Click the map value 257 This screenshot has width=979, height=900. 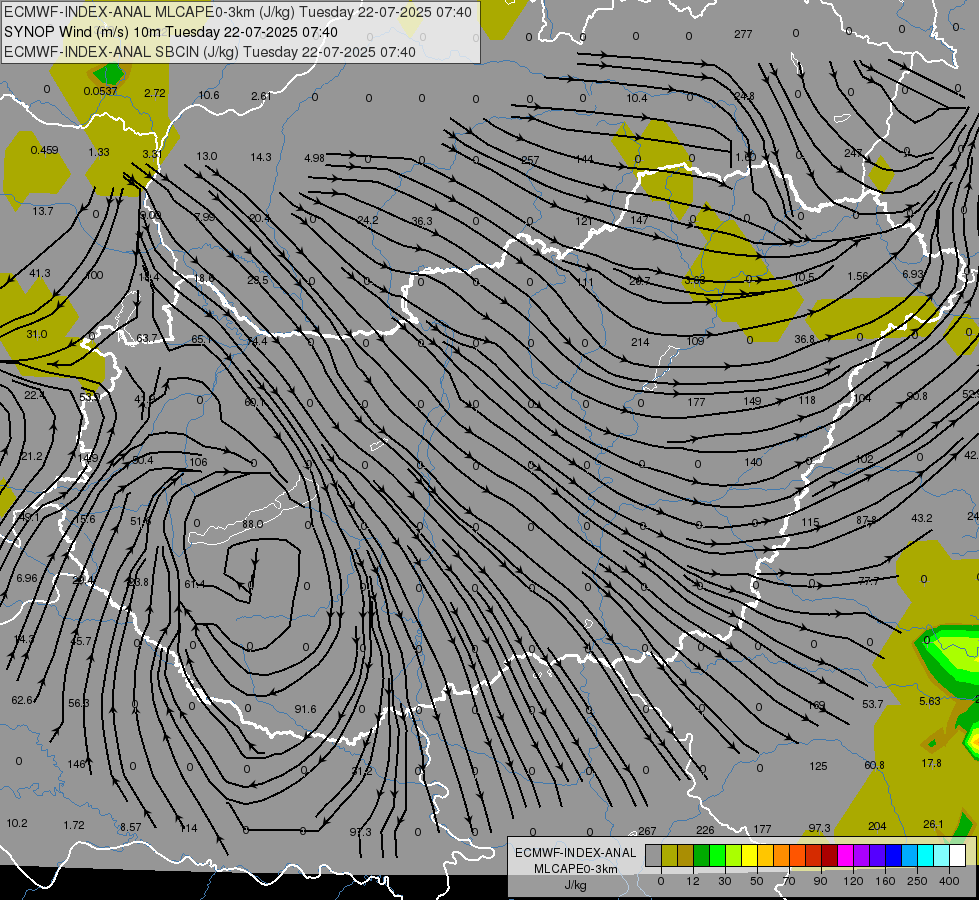pos(530,160)
